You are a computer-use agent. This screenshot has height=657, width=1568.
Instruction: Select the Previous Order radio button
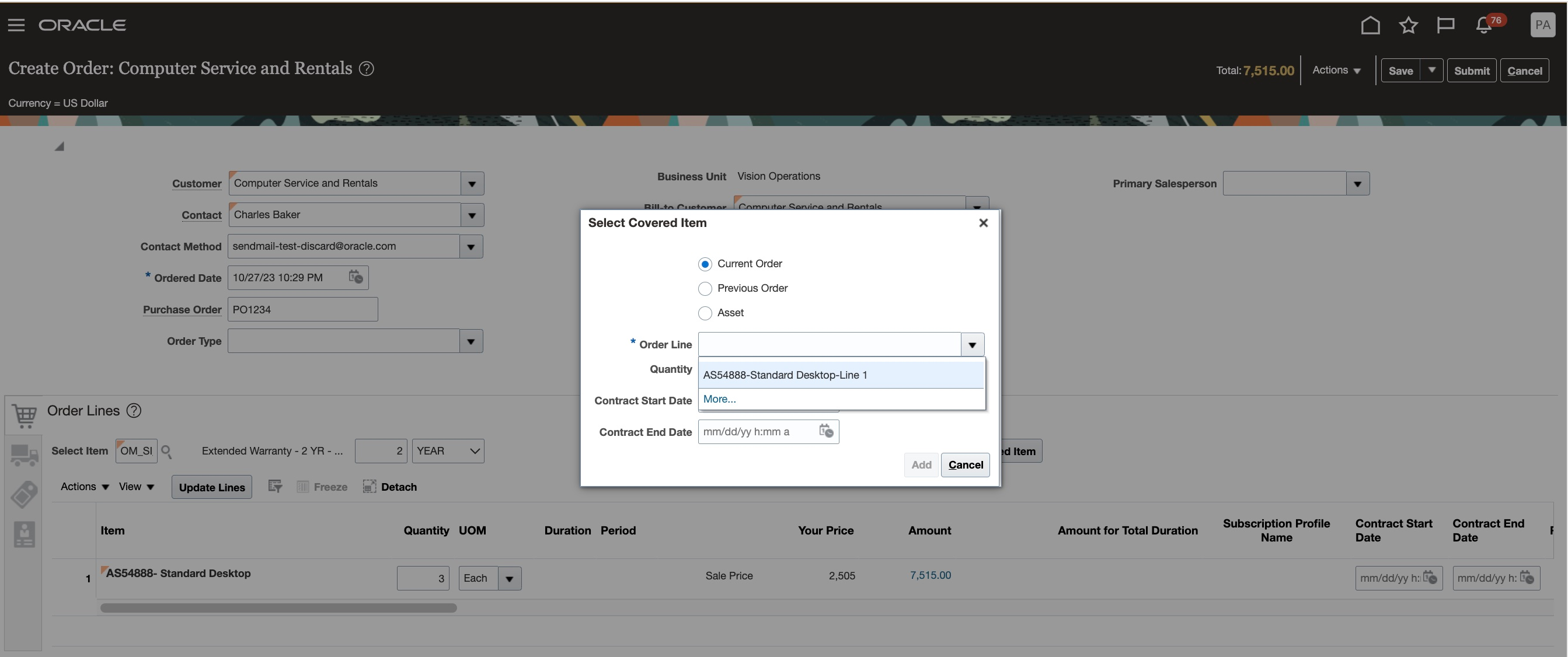705,288
